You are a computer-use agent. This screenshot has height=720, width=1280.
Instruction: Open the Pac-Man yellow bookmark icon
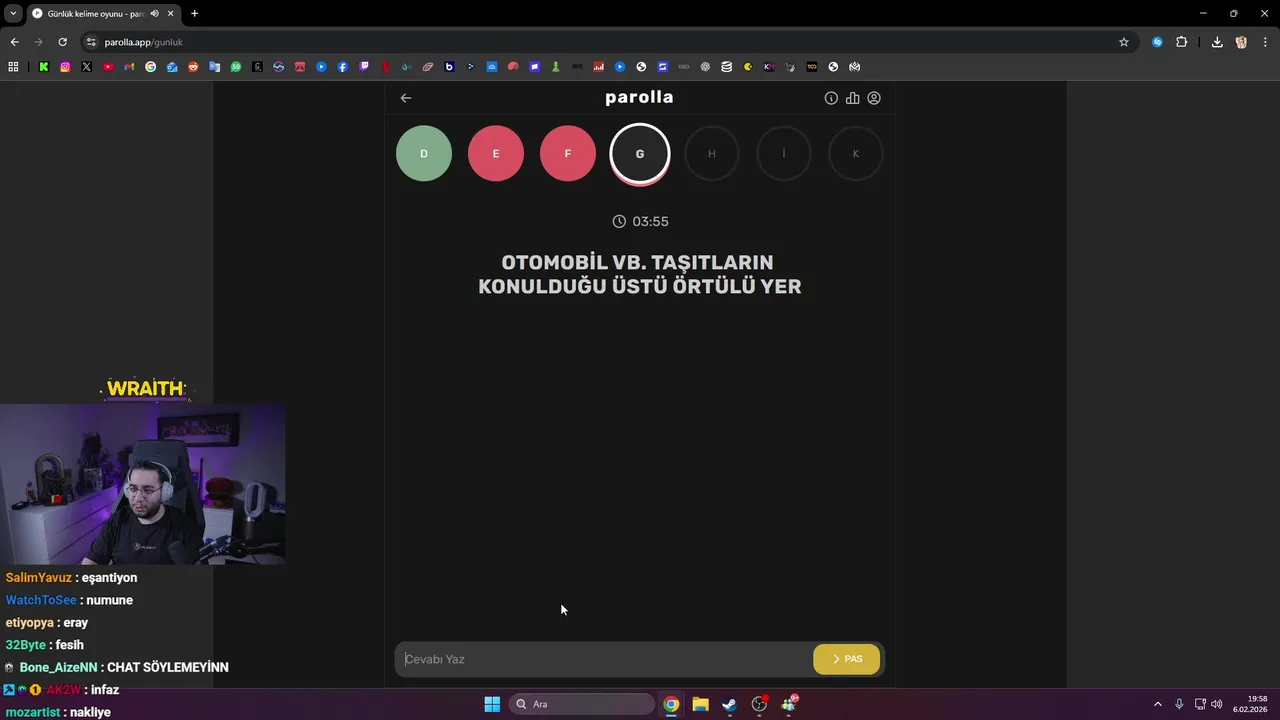coord(748,67)
